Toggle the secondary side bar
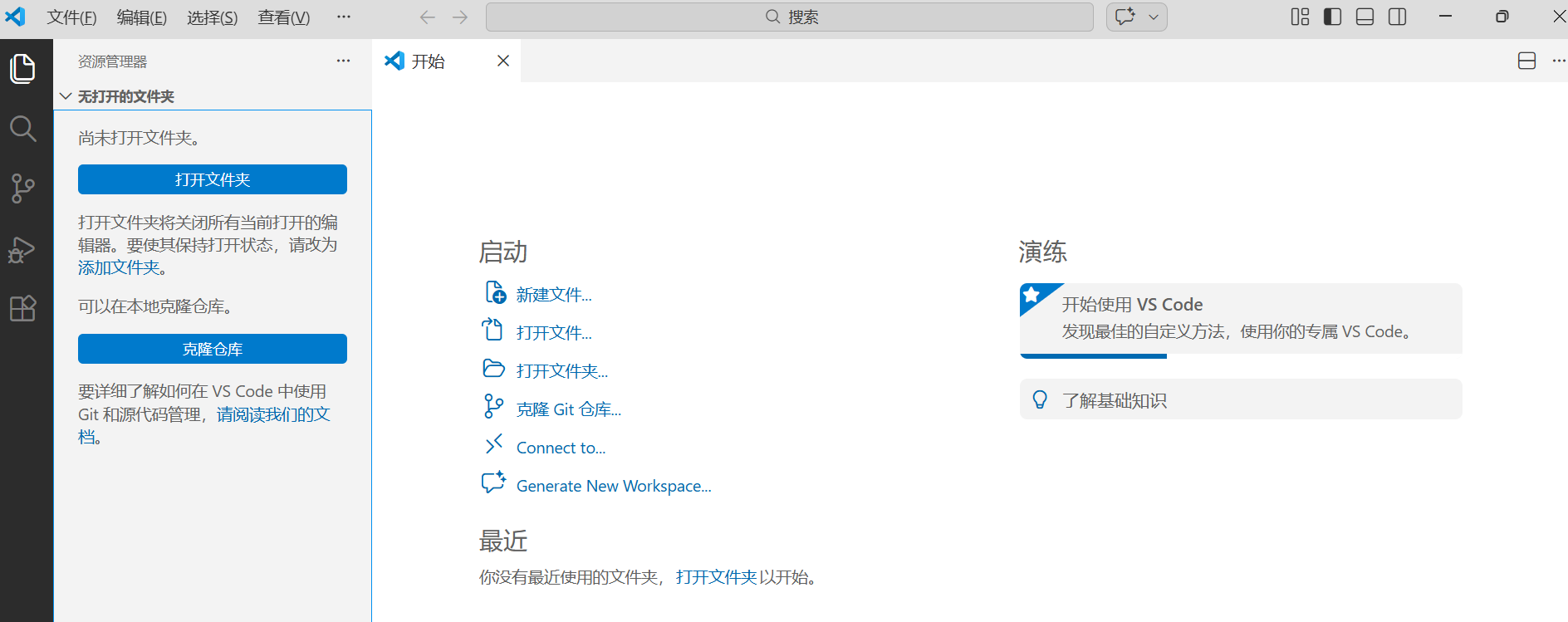 1397,17
